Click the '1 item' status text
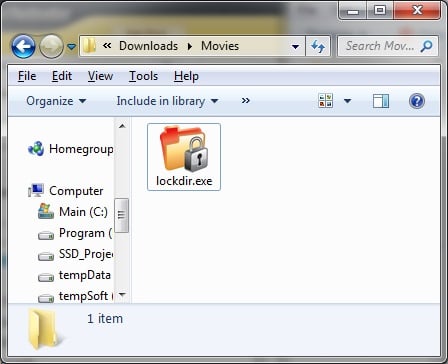 tap(105, 319)
